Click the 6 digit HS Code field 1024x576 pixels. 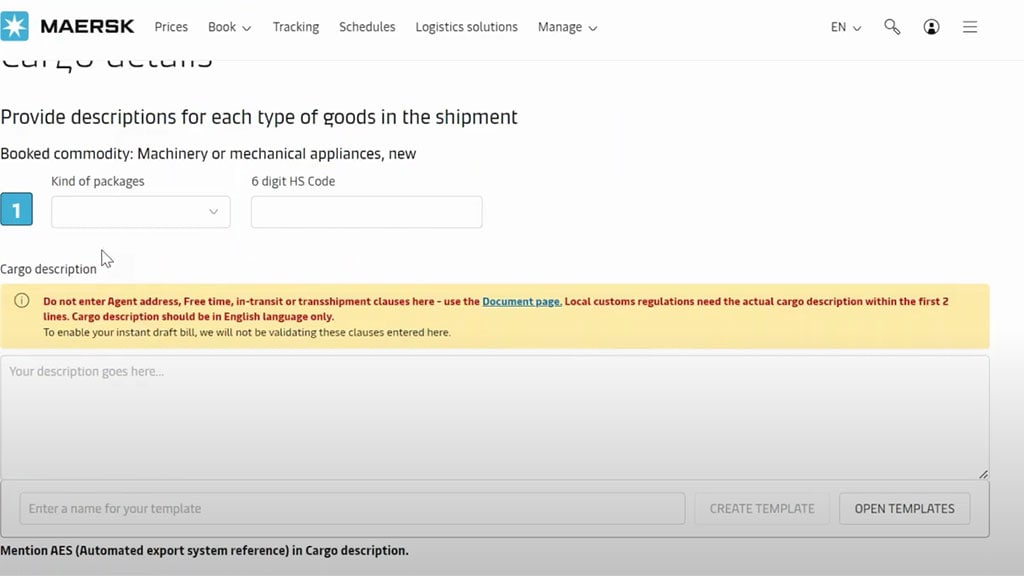point(366,212)
